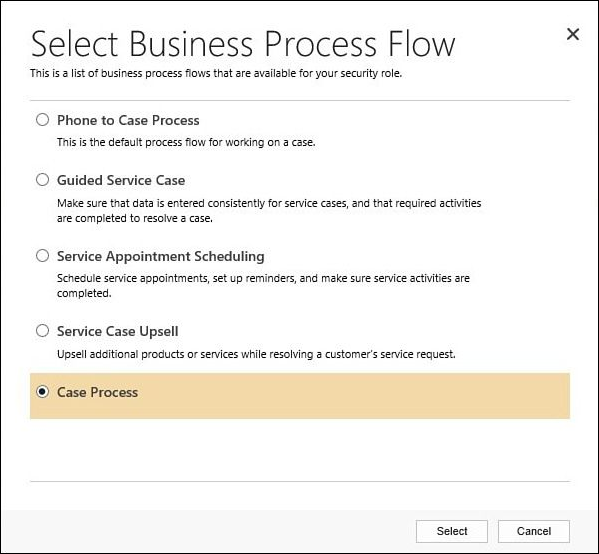Click the selected Case Process radio button
599x554 pixels.
click(x=42, y=392)
